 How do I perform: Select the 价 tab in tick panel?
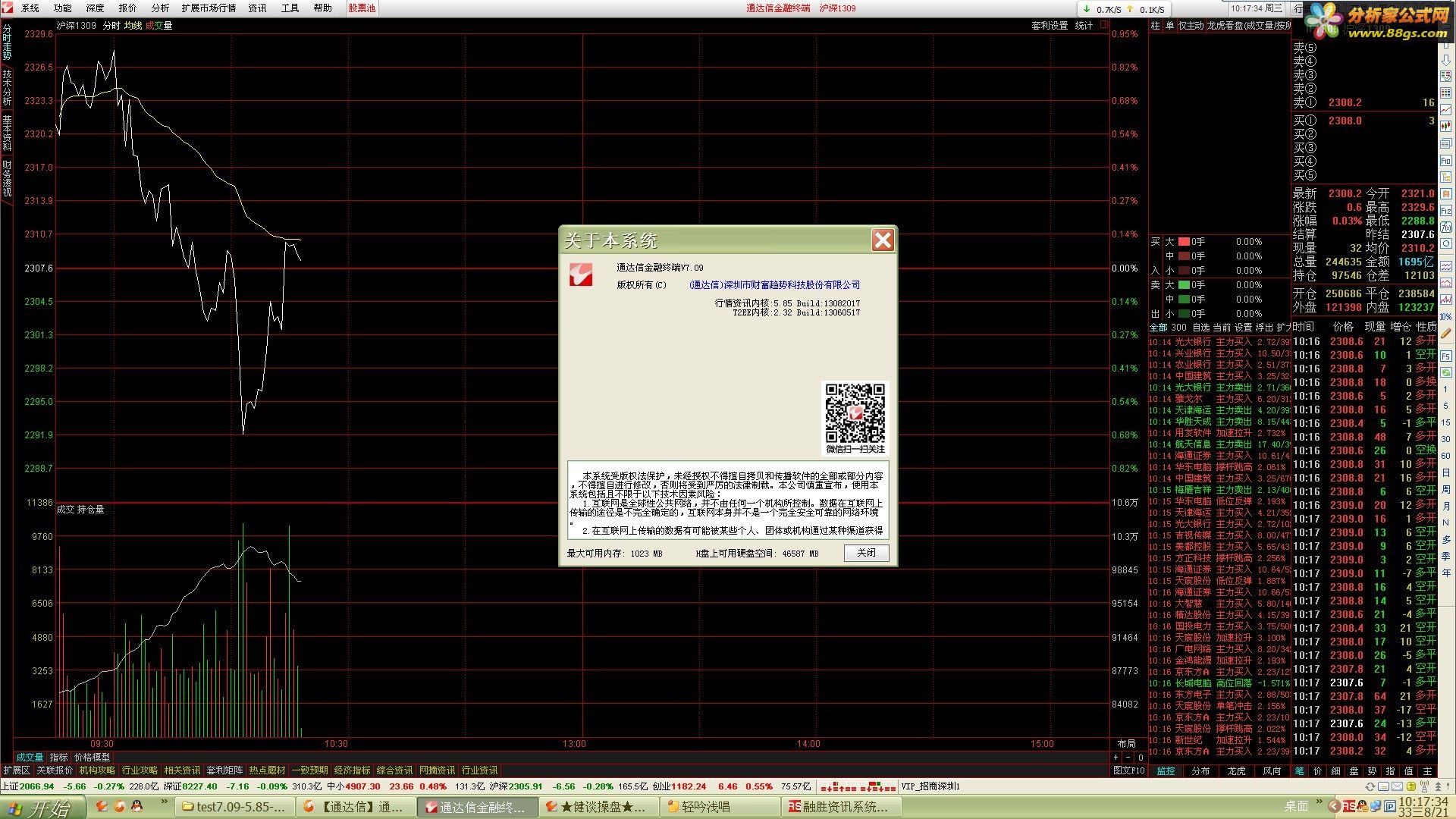click(1317, 770)
